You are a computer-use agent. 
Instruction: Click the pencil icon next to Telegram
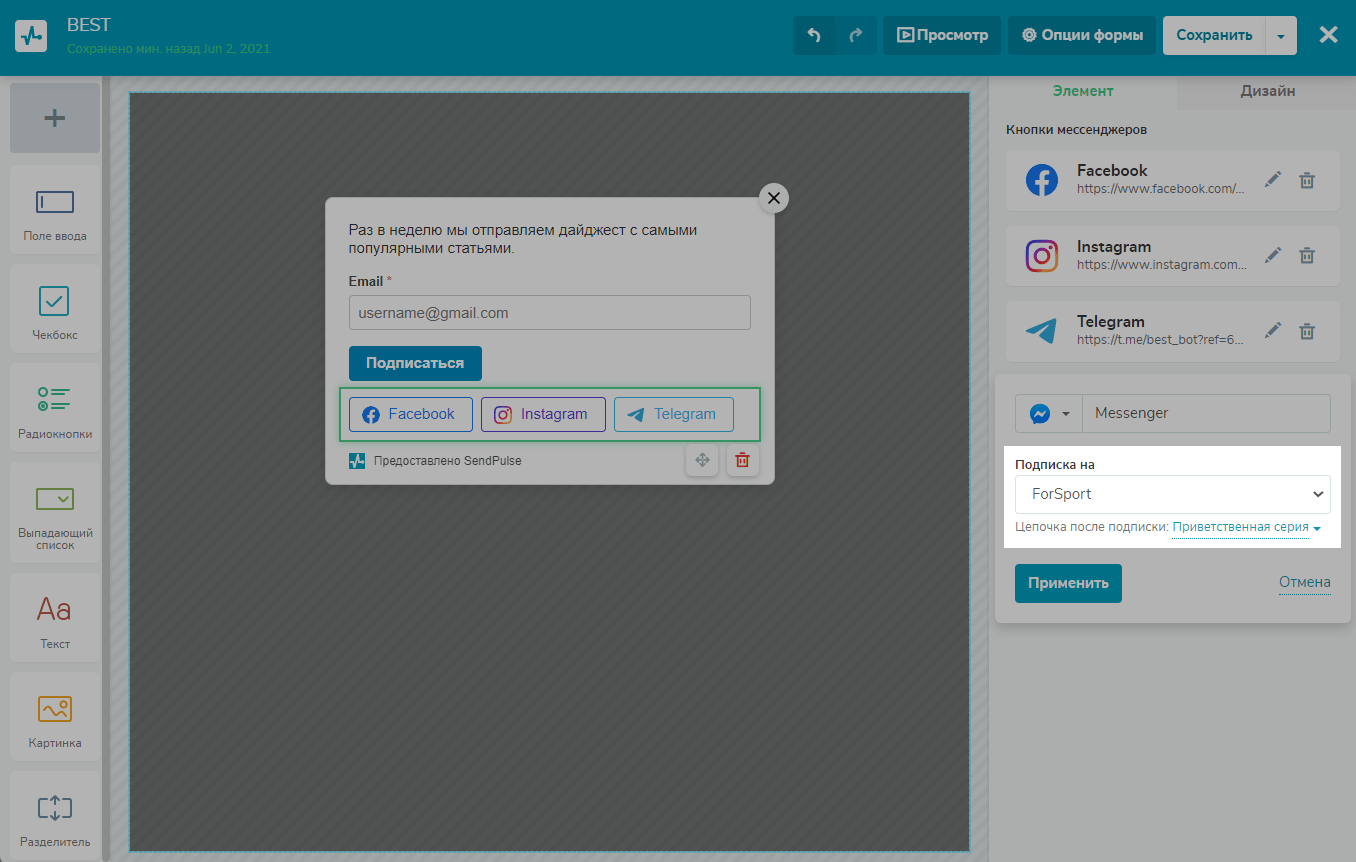1272,331
